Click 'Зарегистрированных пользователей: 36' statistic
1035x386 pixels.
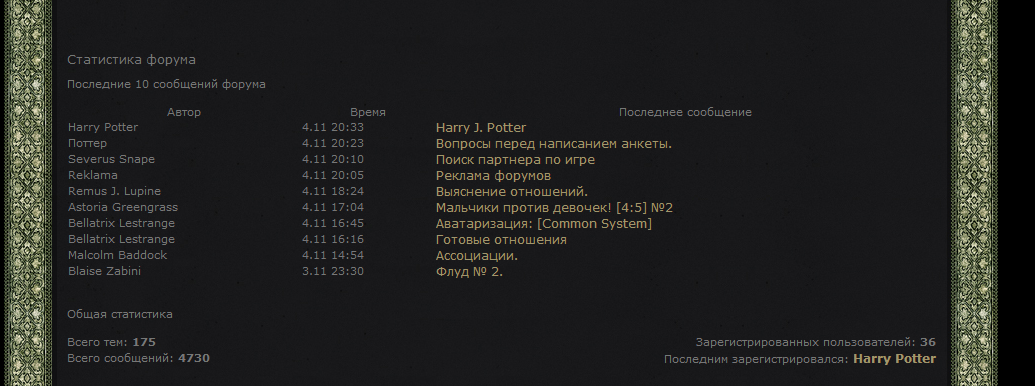coord(815,342)
